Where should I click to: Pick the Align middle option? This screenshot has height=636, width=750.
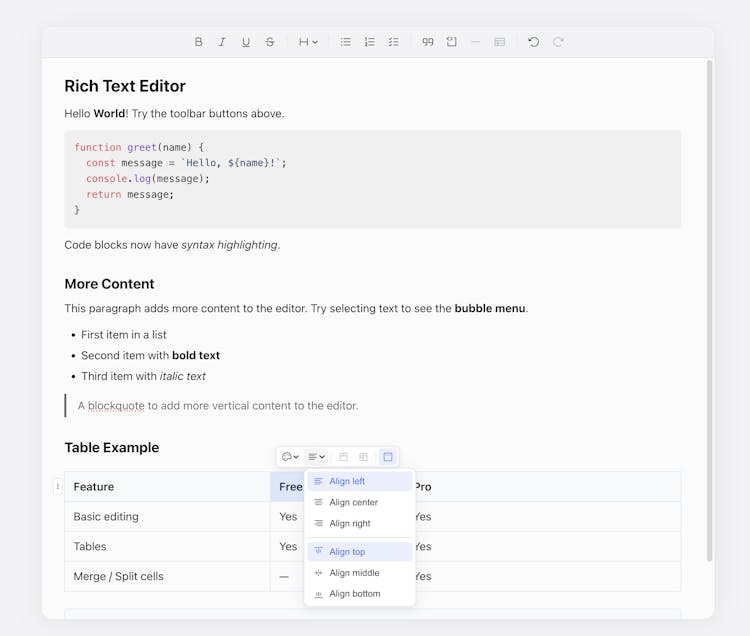tap(354, 573)
